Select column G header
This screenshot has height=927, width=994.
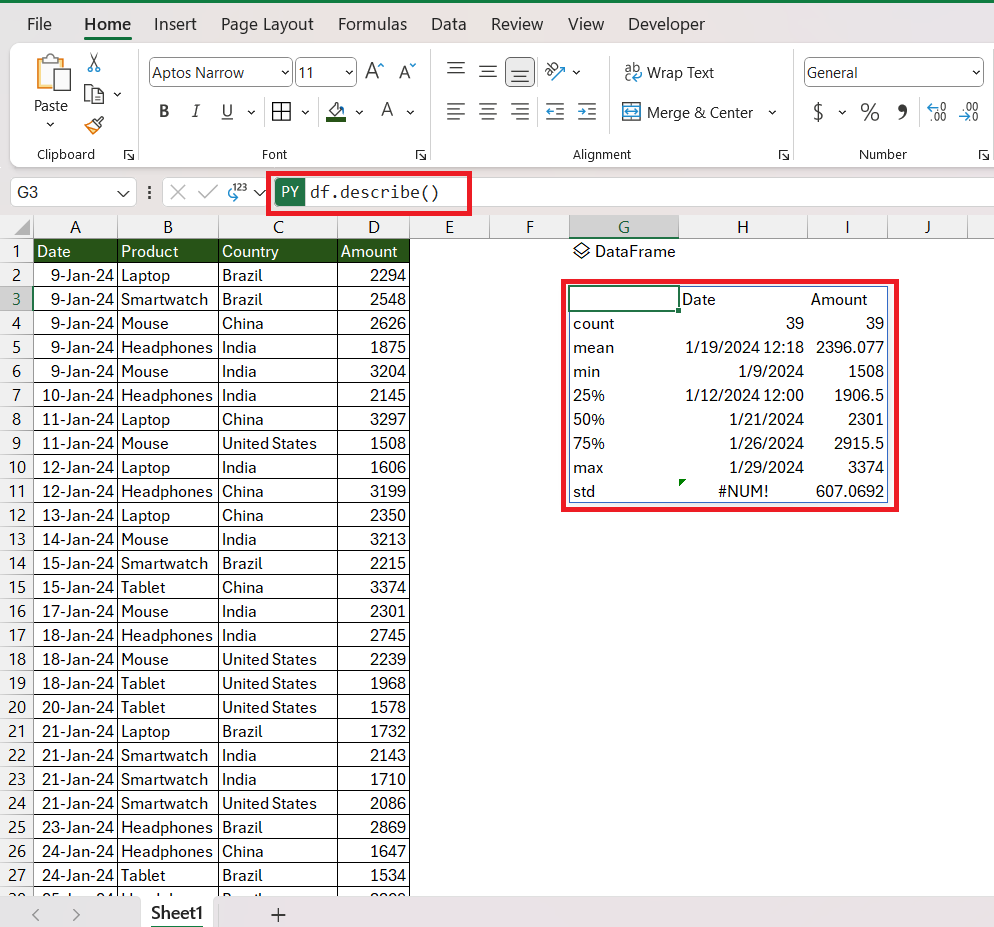click(624, 227)
